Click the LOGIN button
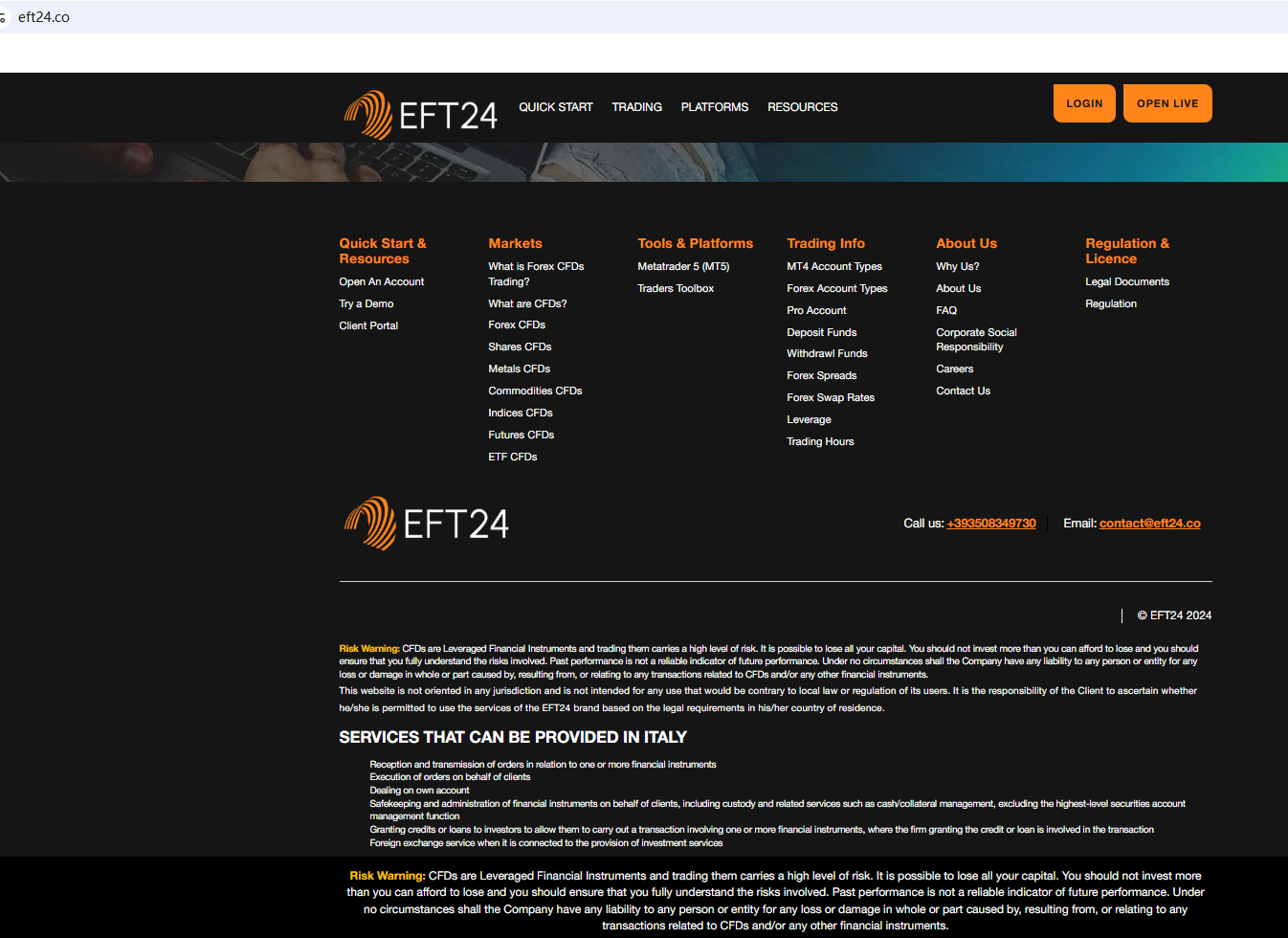The width and height of the screenshot is (1288, 938). [x=1084, y=103]
